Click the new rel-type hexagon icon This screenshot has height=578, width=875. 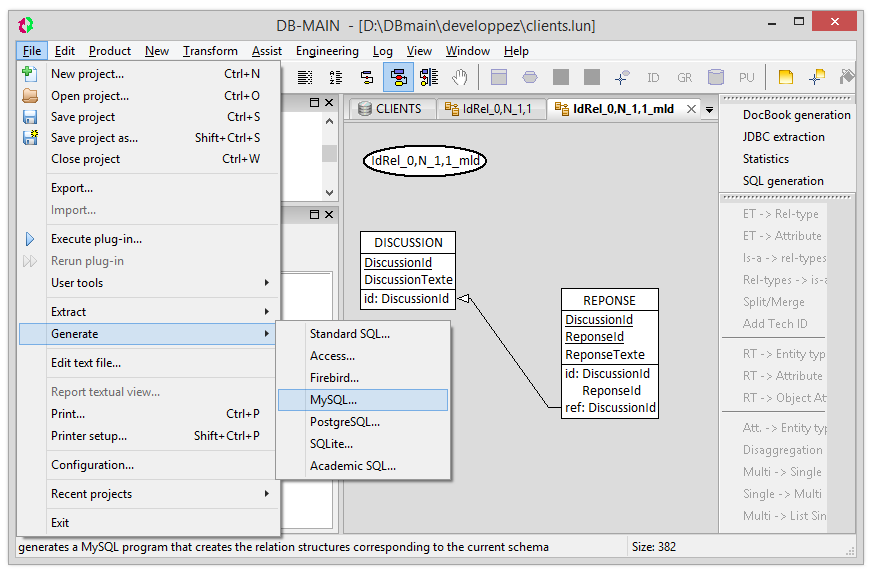(x=530, y=77)
